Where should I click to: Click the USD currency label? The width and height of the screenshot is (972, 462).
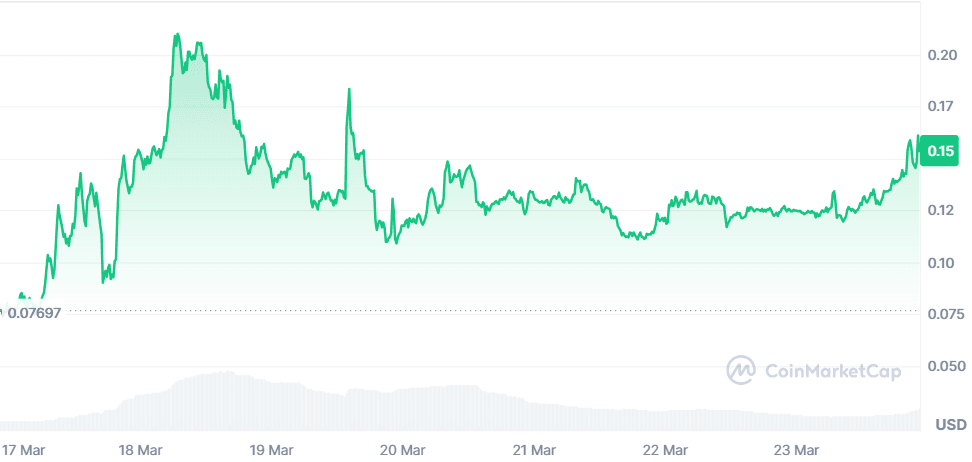coord(950,425)
